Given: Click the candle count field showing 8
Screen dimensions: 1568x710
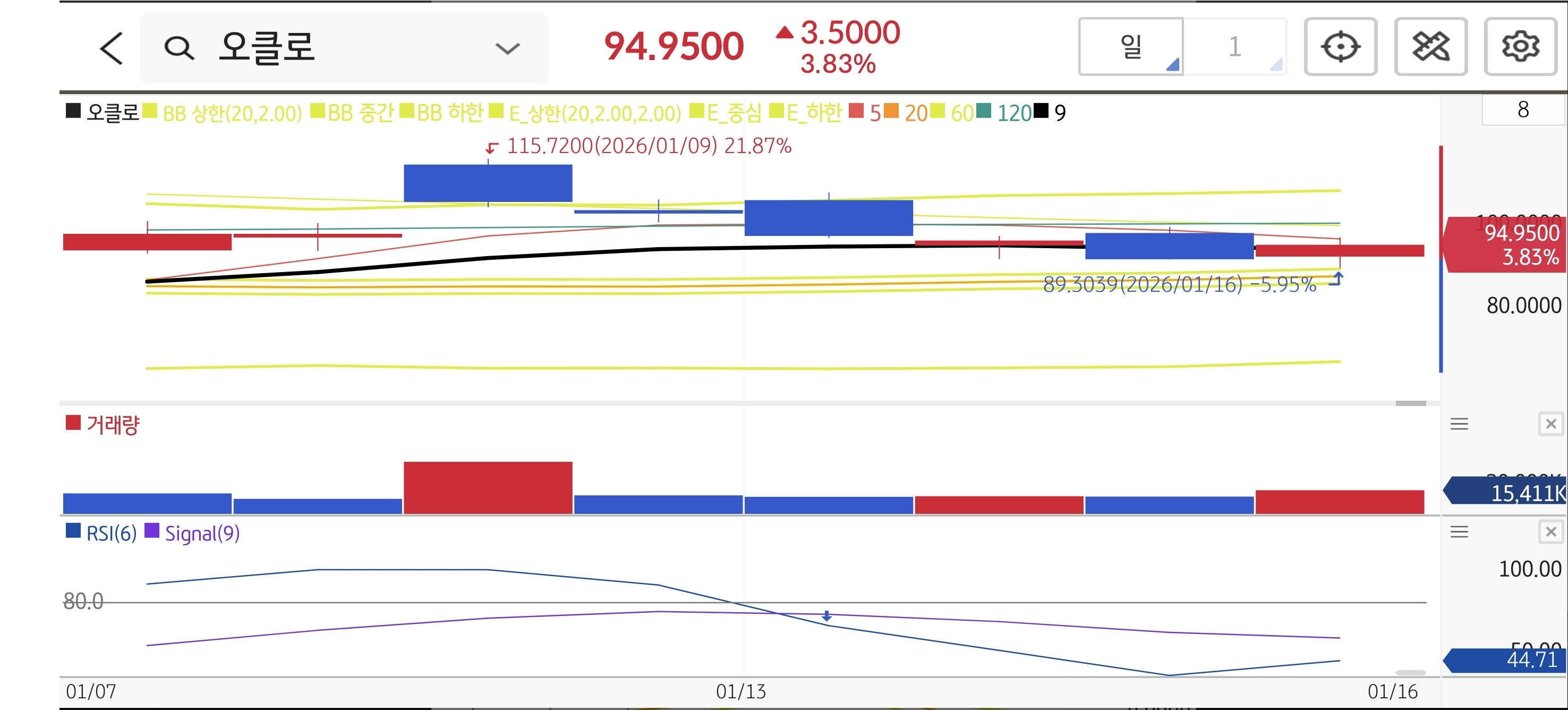Looking at the screenshot, I should point(1522,110).
